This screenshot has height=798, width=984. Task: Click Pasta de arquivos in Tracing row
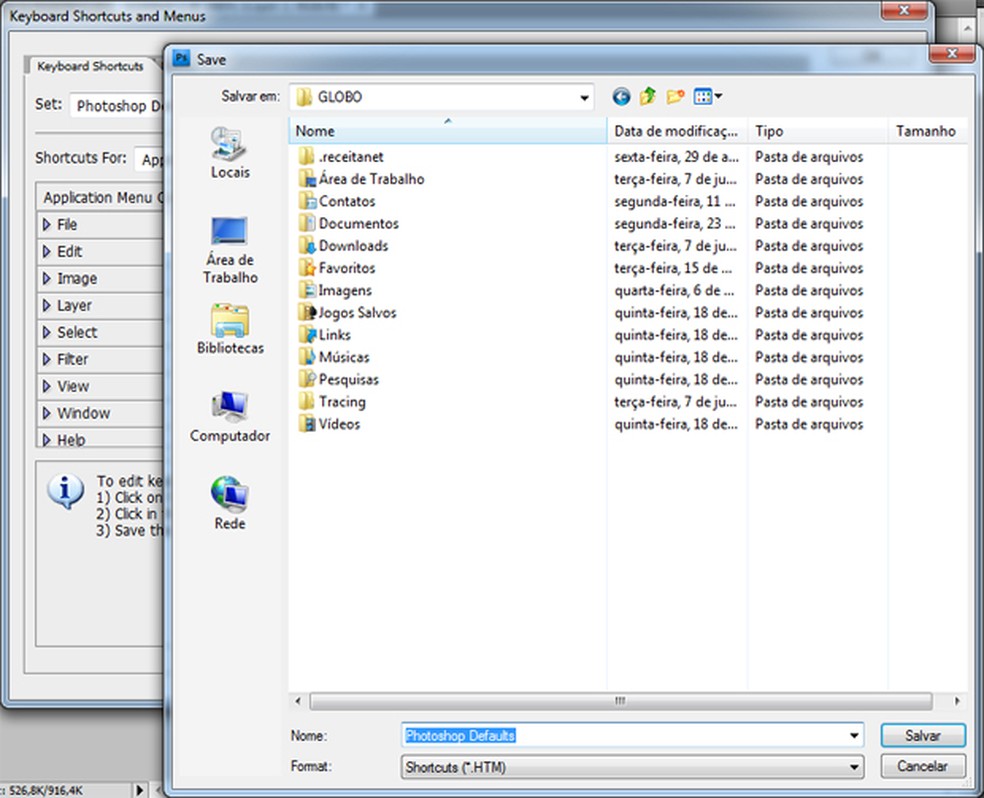tap(809, 402)
